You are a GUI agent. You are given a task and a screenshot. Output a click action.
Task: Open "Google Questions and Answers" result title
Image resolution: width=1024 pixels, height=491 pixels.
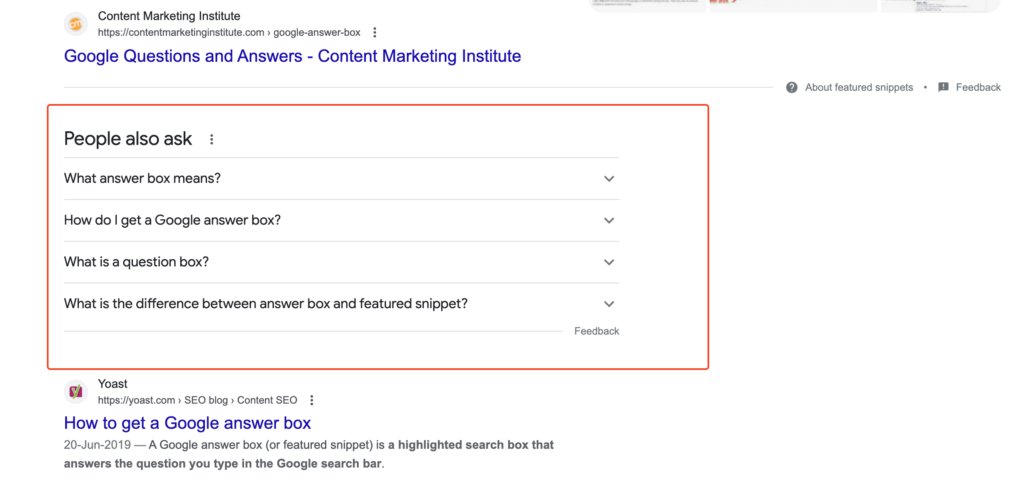292,56
